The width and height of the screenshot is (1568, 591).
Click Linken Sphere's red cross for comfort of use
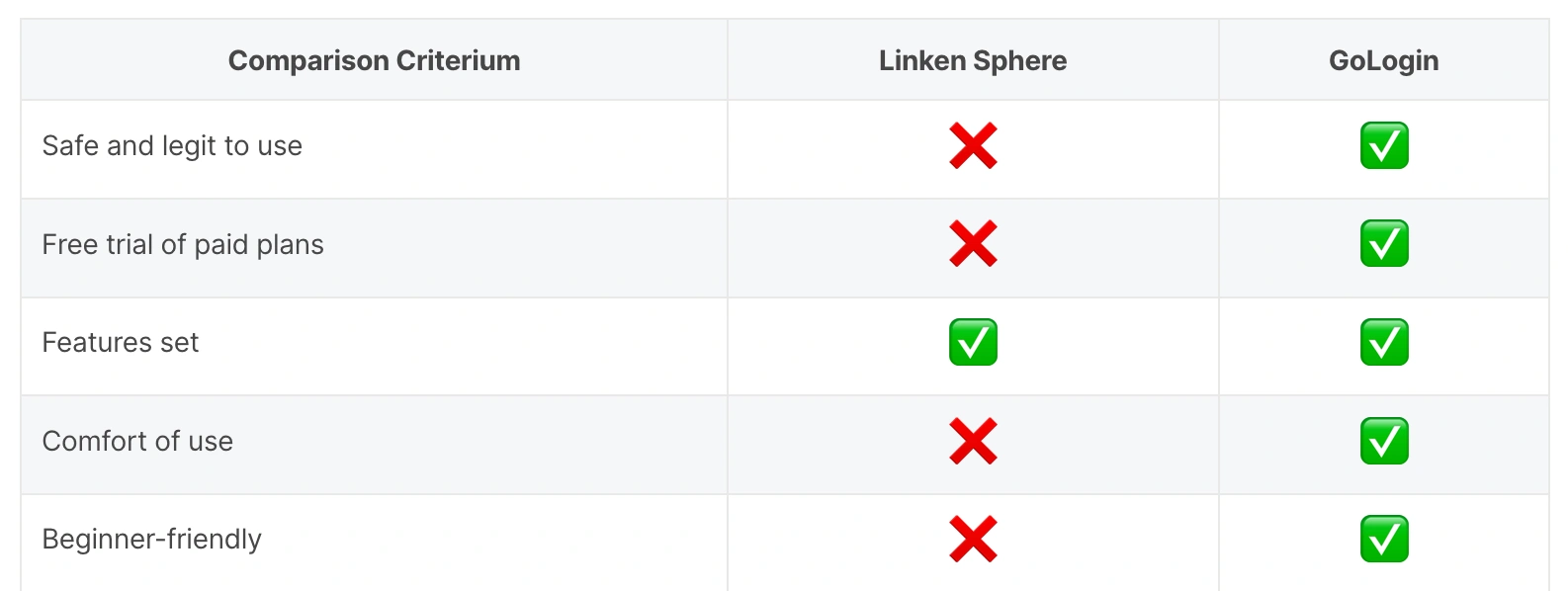coord(973,441)
